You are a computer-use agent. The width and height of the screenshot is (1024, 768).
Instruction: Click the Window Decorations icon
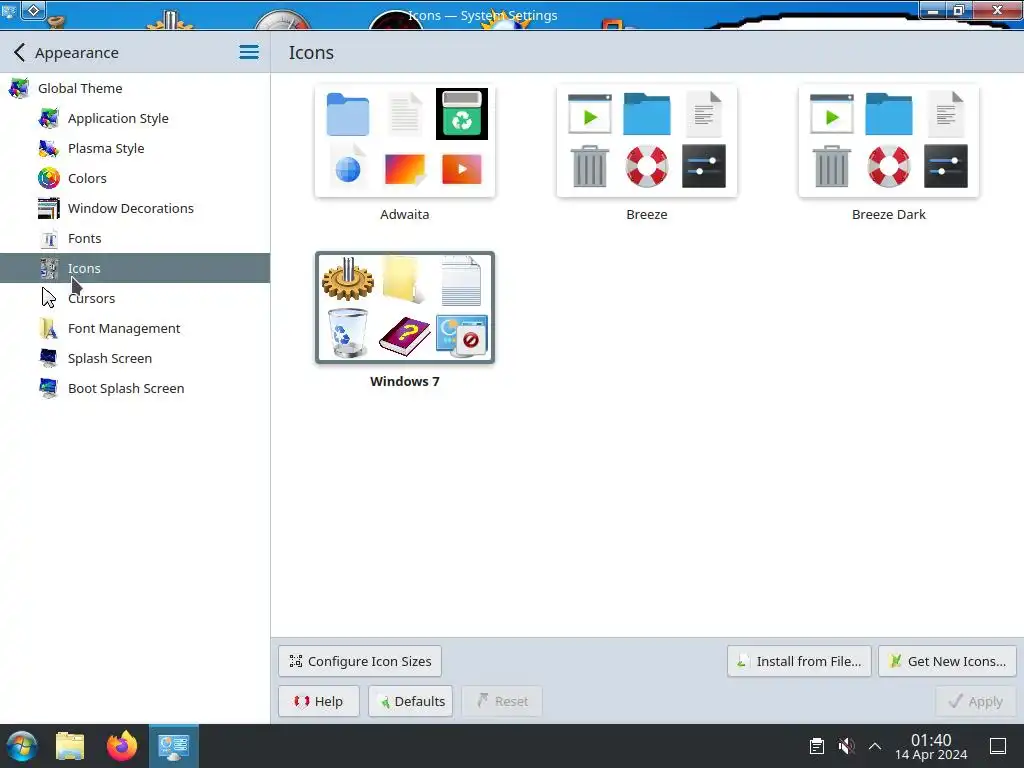point(49,208)
